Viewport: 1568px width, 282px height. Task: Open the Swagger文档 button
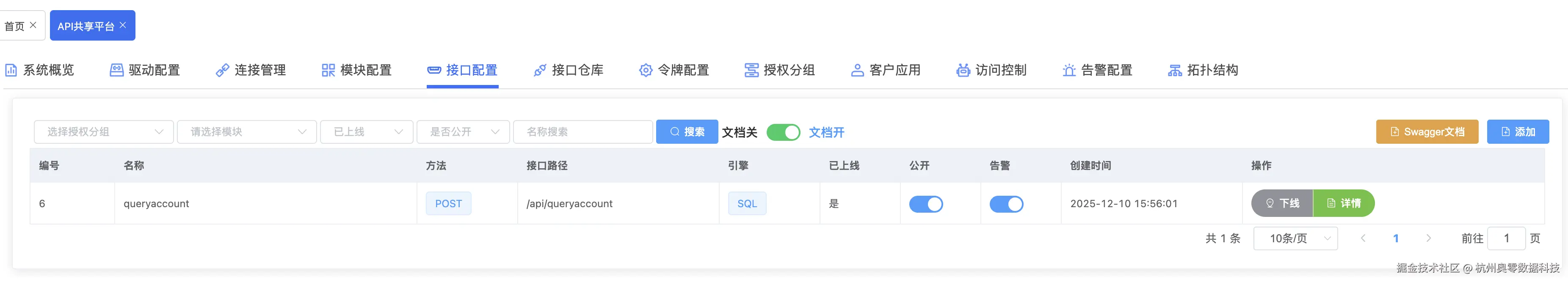[1427, 132]
